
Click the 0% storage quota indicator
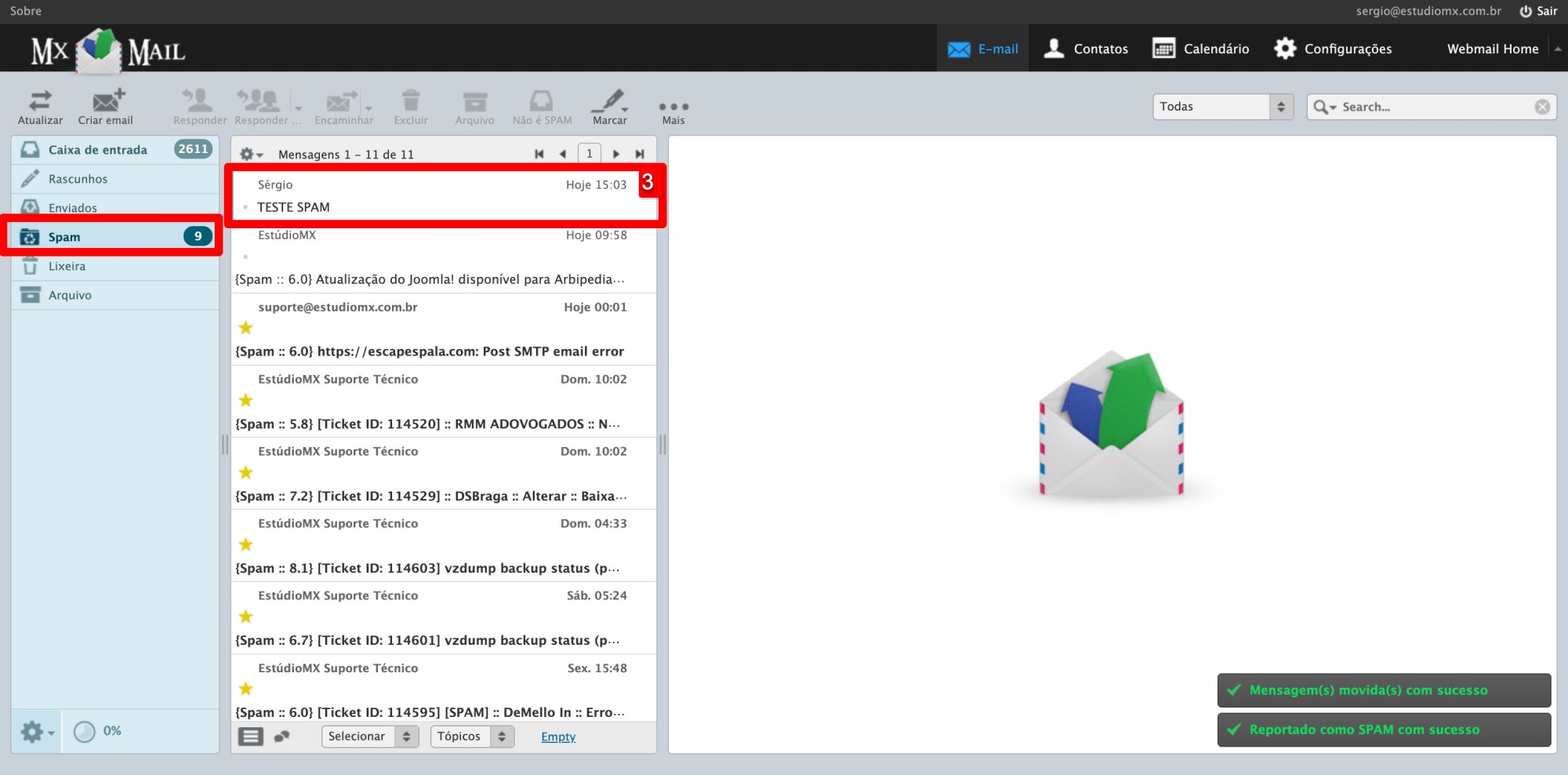click(x=96, y=730)
